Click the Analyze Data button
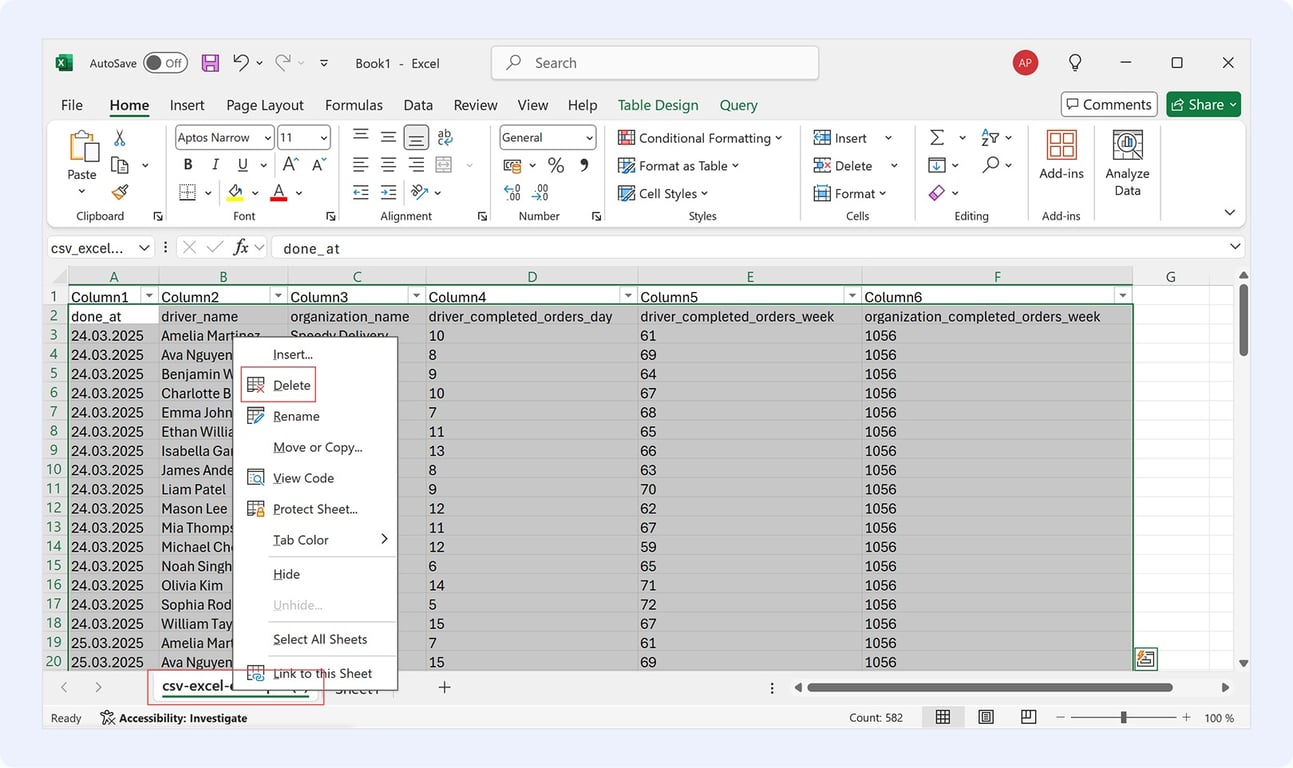The width and height of the screenshot is (1293, 768). [1127, 163]
